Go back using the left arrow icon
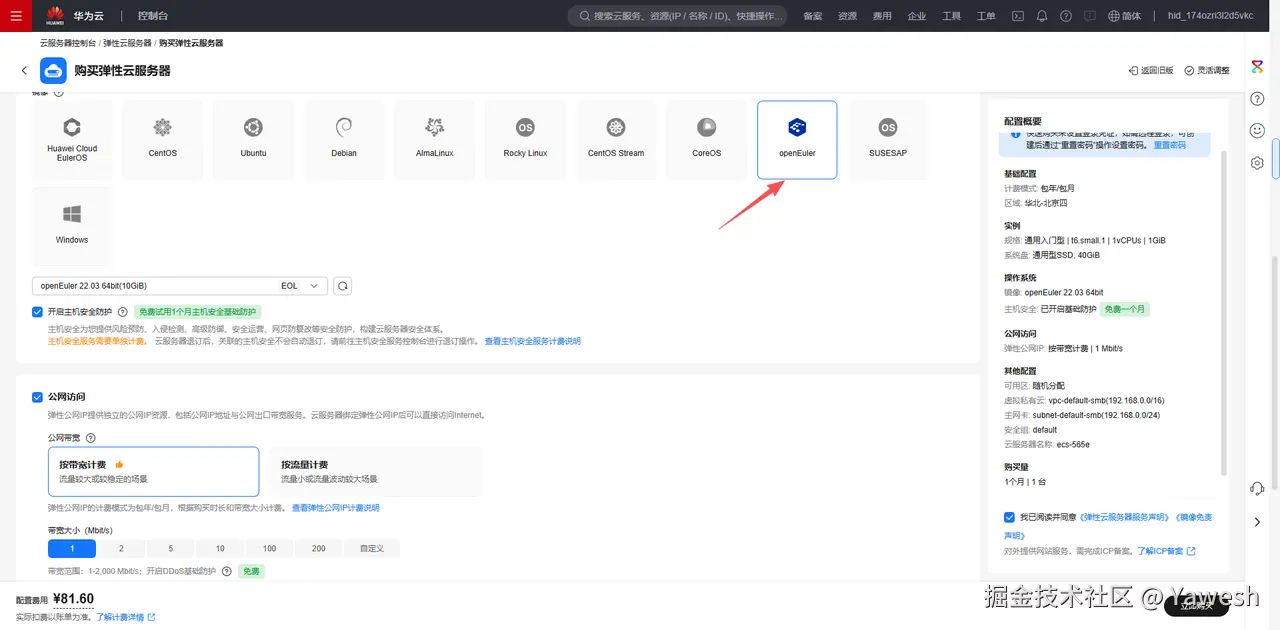1280x630 pixels. 24,71
